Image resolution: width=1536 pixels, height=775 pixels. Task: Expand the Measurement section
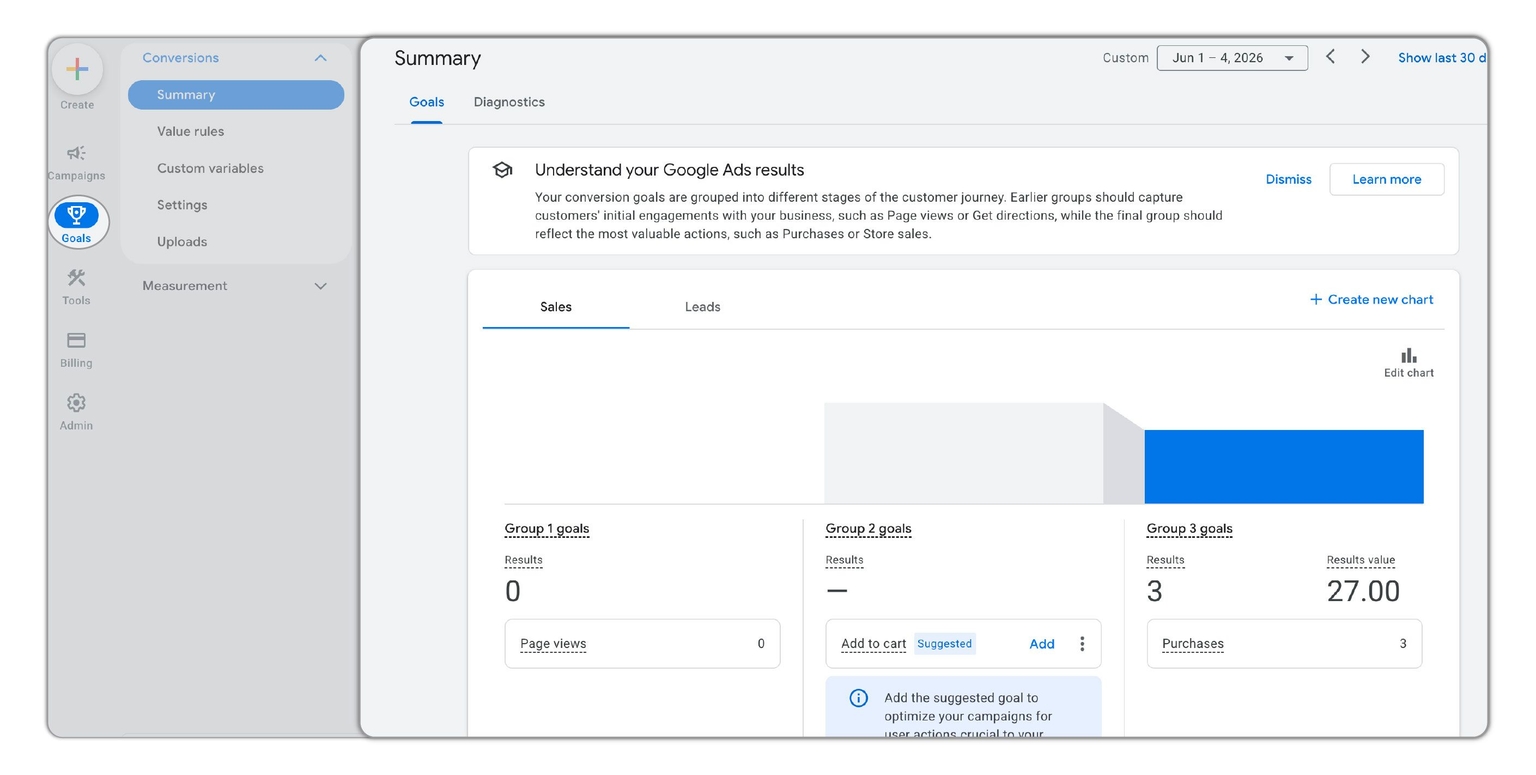pyautogui.click(x=320, y=286)
